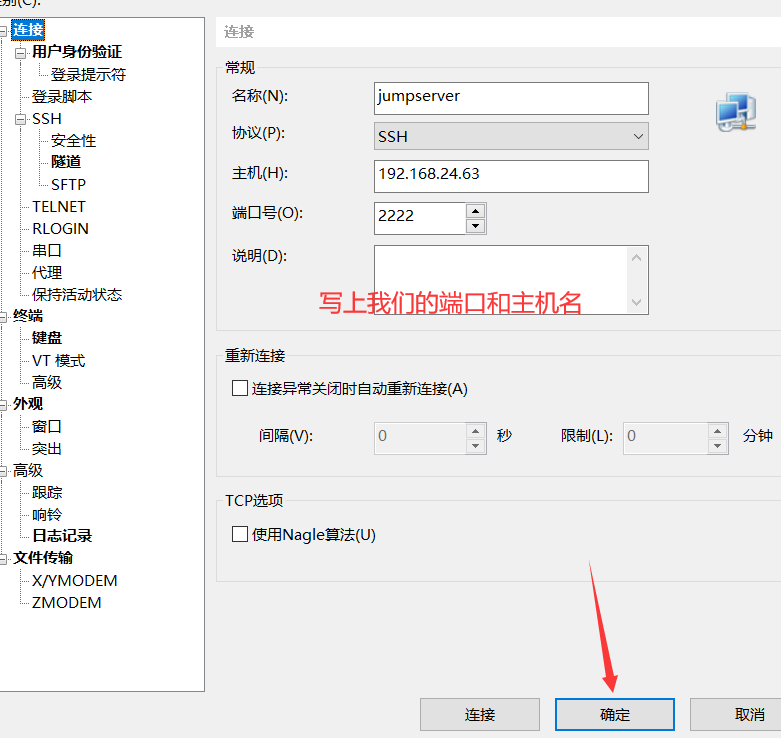Cancel dialog with 取消 button
781x738 pixels.
(x=737, y=715)
